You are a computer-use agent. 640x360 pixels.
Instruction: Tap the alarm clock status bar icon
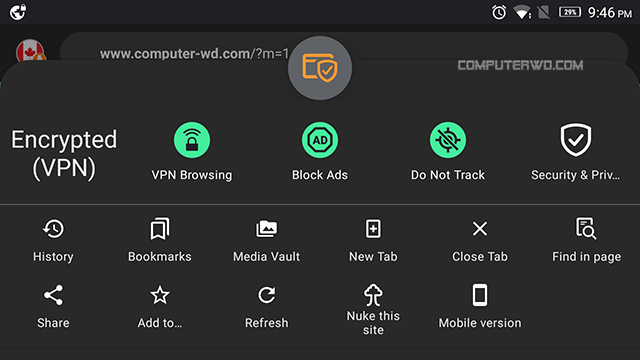pos(499,12)
